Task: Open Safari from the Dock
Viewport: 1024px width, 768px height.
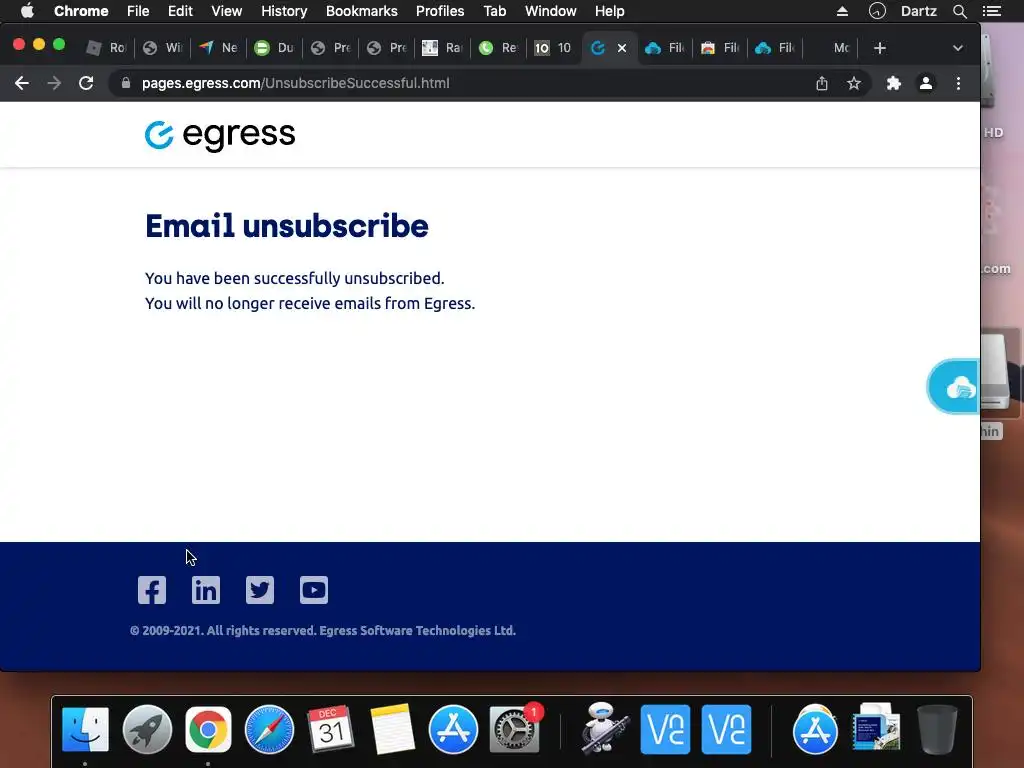Action: pos(269,729)
